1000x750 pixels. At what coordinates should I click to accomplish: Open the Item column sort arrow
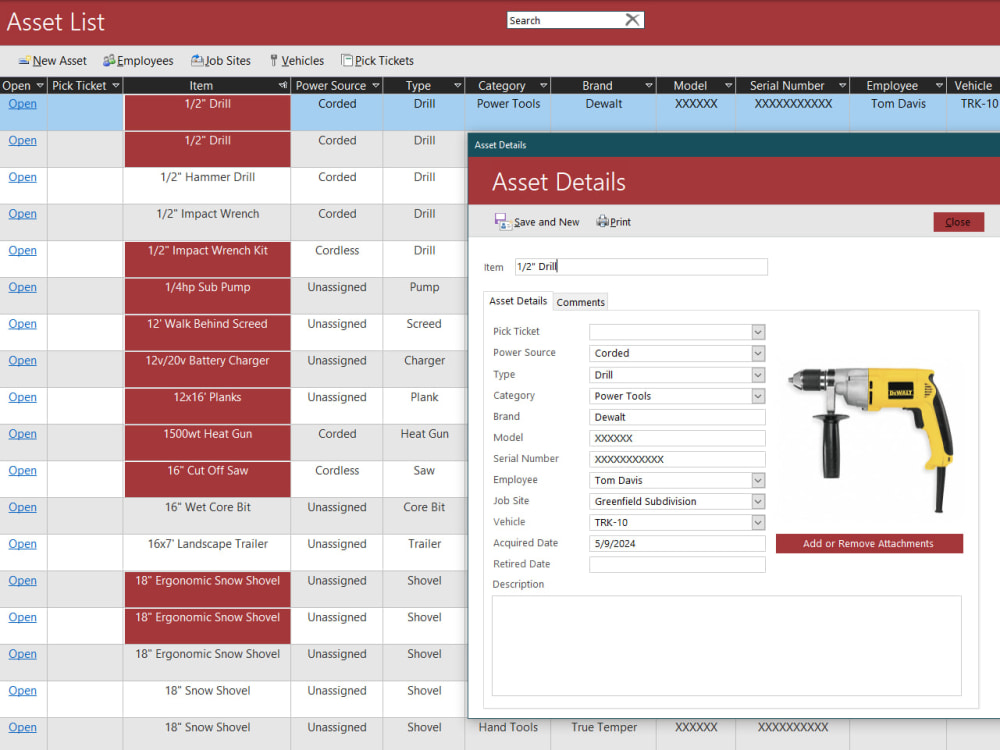tap(283, 85)
